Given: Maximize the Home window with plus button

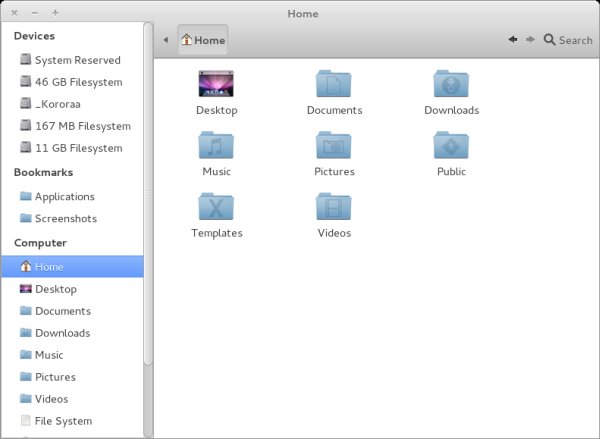Looking at the screenshot, I should (x=55, y=13).
